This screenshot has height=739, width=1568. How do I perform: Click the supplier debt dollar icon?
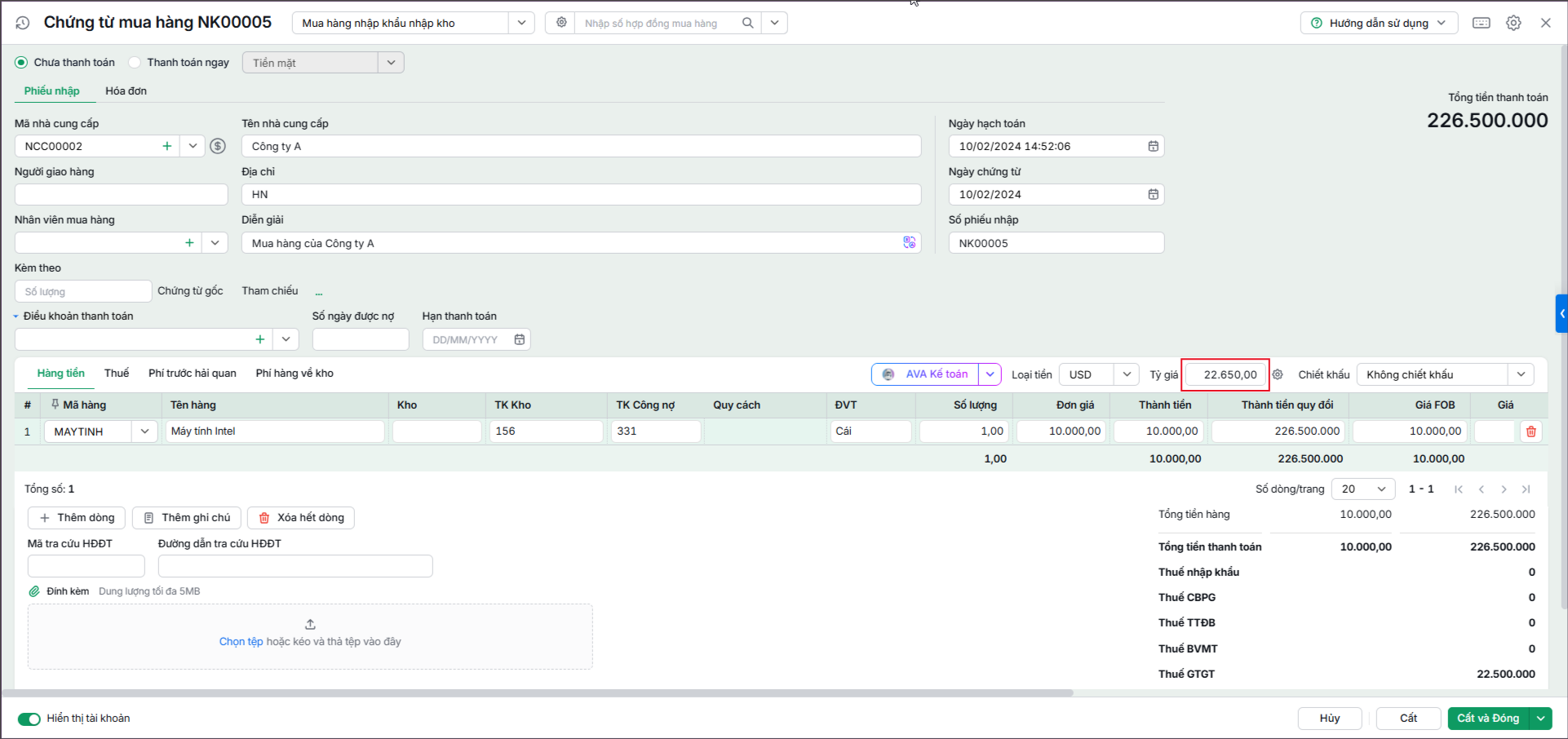click(218, 146)
